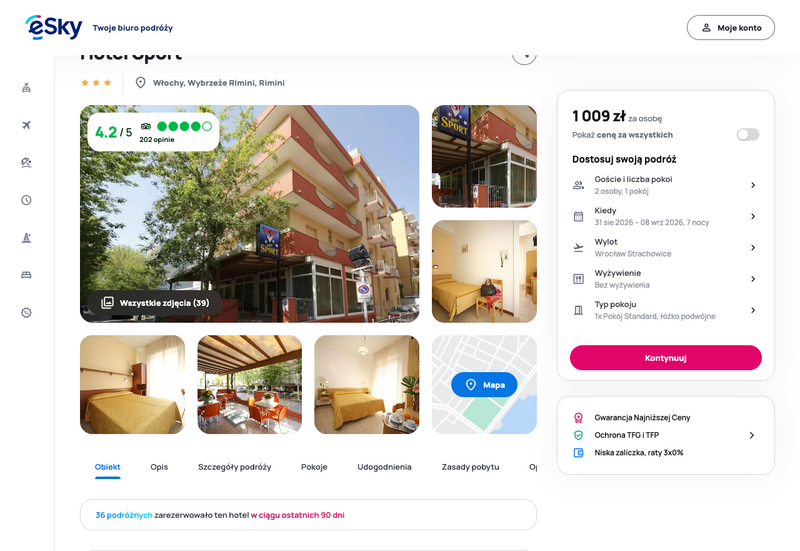Expand the 'Typ pokoju' room option
This screenshot has height=551, width=800.
click(x=665, y=310)
